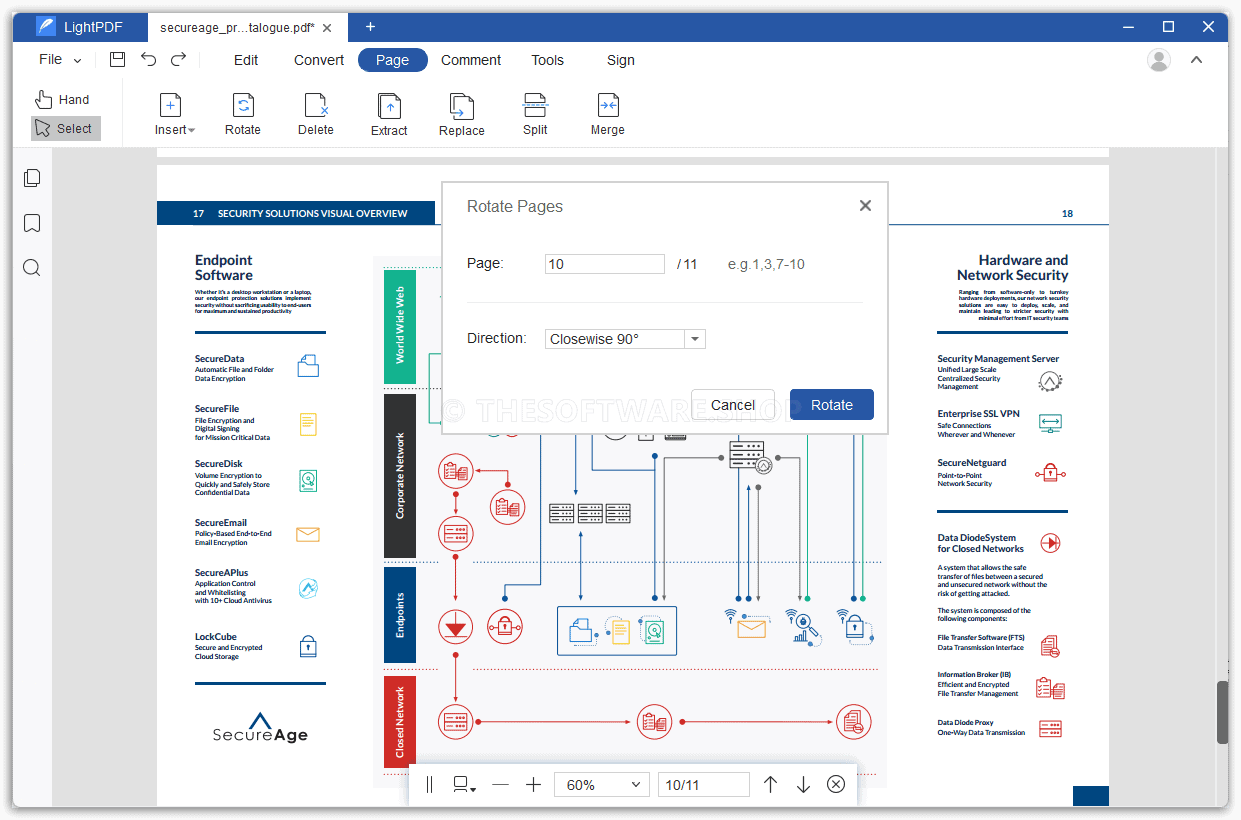Open a new tab with plus

pyautogui.click(x=370, y=27)
